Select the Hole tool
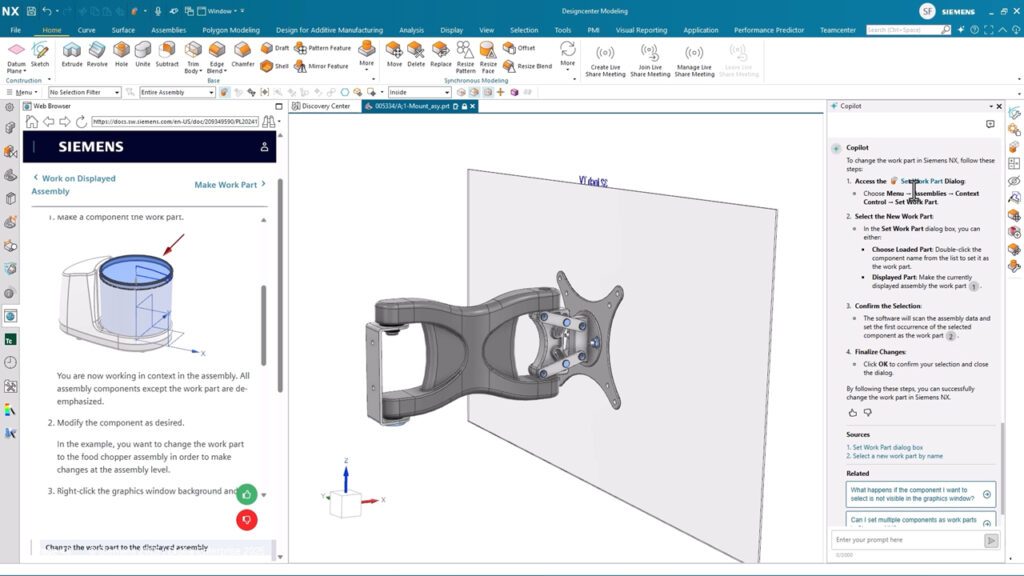Viewport: 1024px width, 576px height. (x=121, y=55)
